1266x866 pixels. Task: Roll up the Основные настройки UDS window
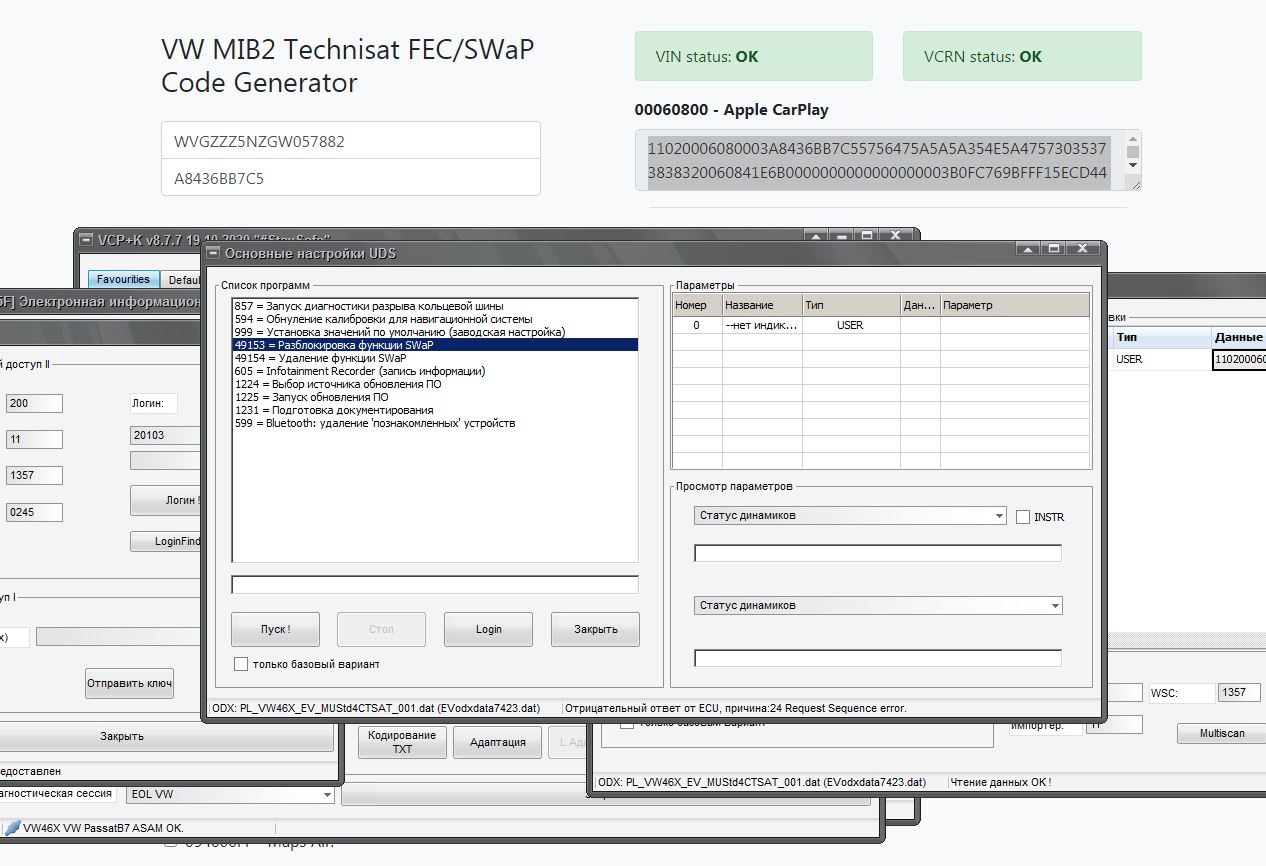1027,249
